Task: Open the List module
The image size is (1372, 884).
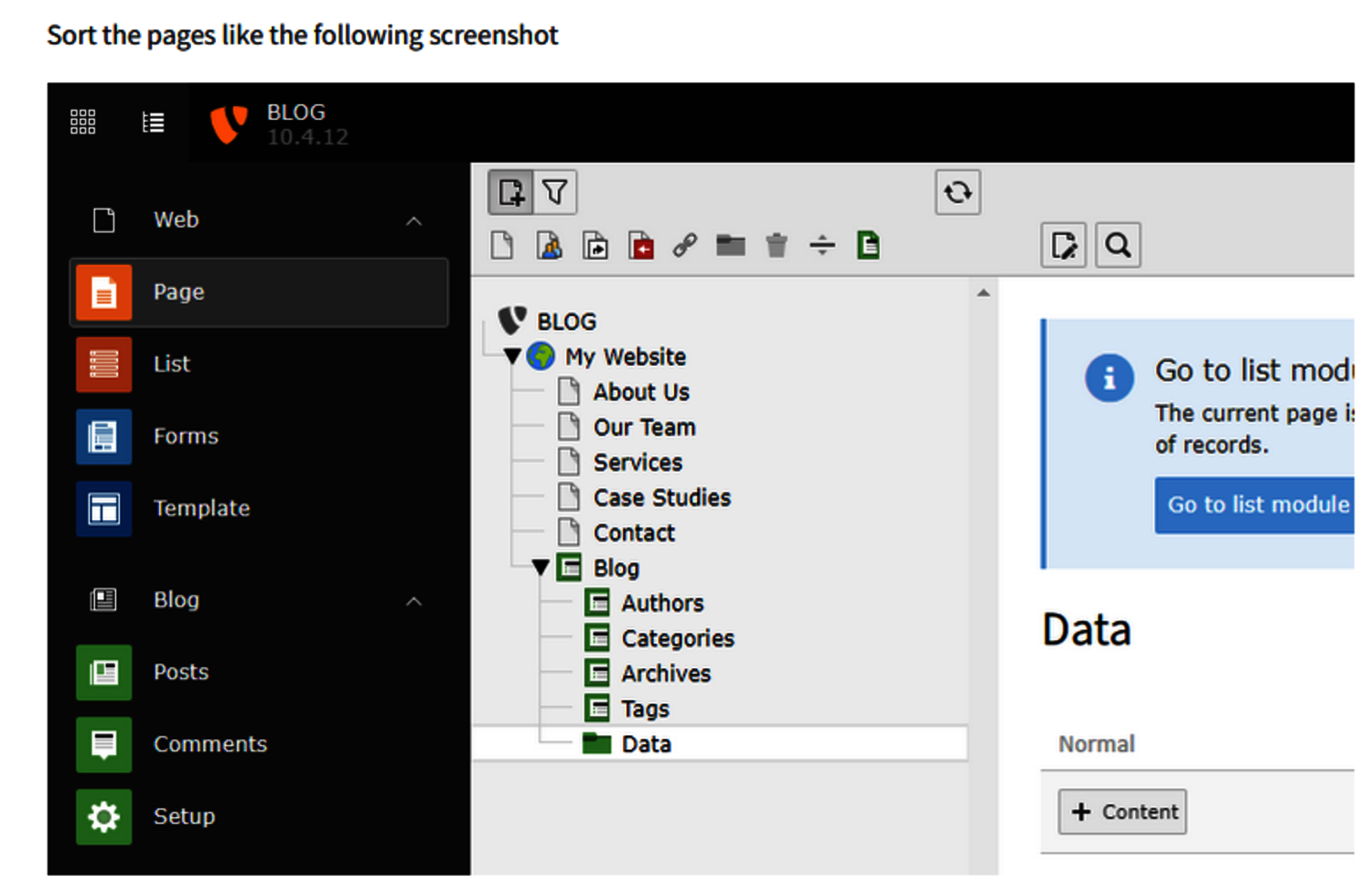Action: 171,364
